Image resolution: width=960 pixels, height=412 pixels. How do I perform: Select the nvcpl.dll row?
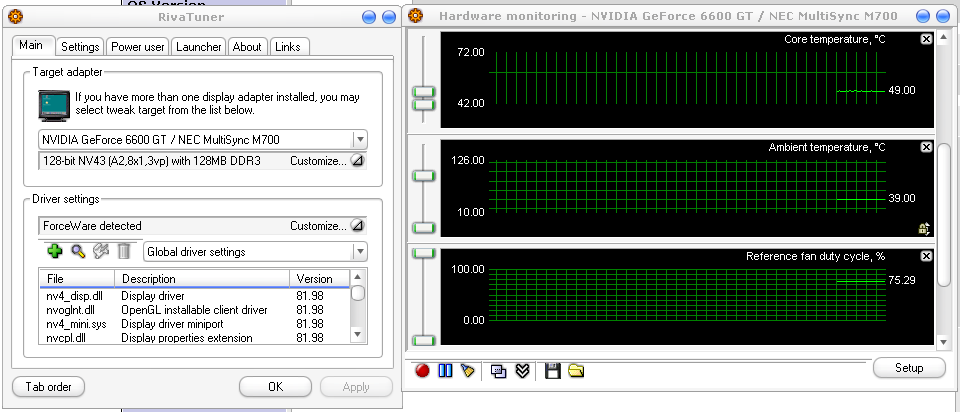(x=195, y=338)
